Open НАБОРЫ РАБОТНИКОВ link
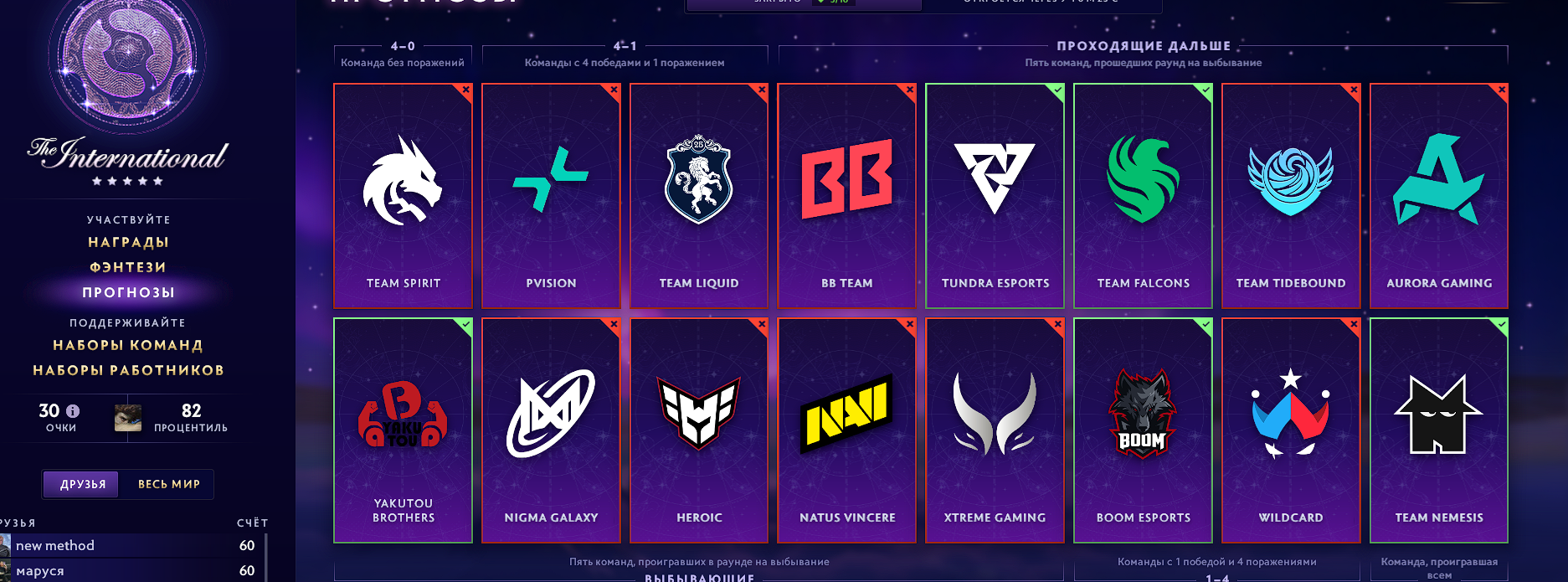 128,370
